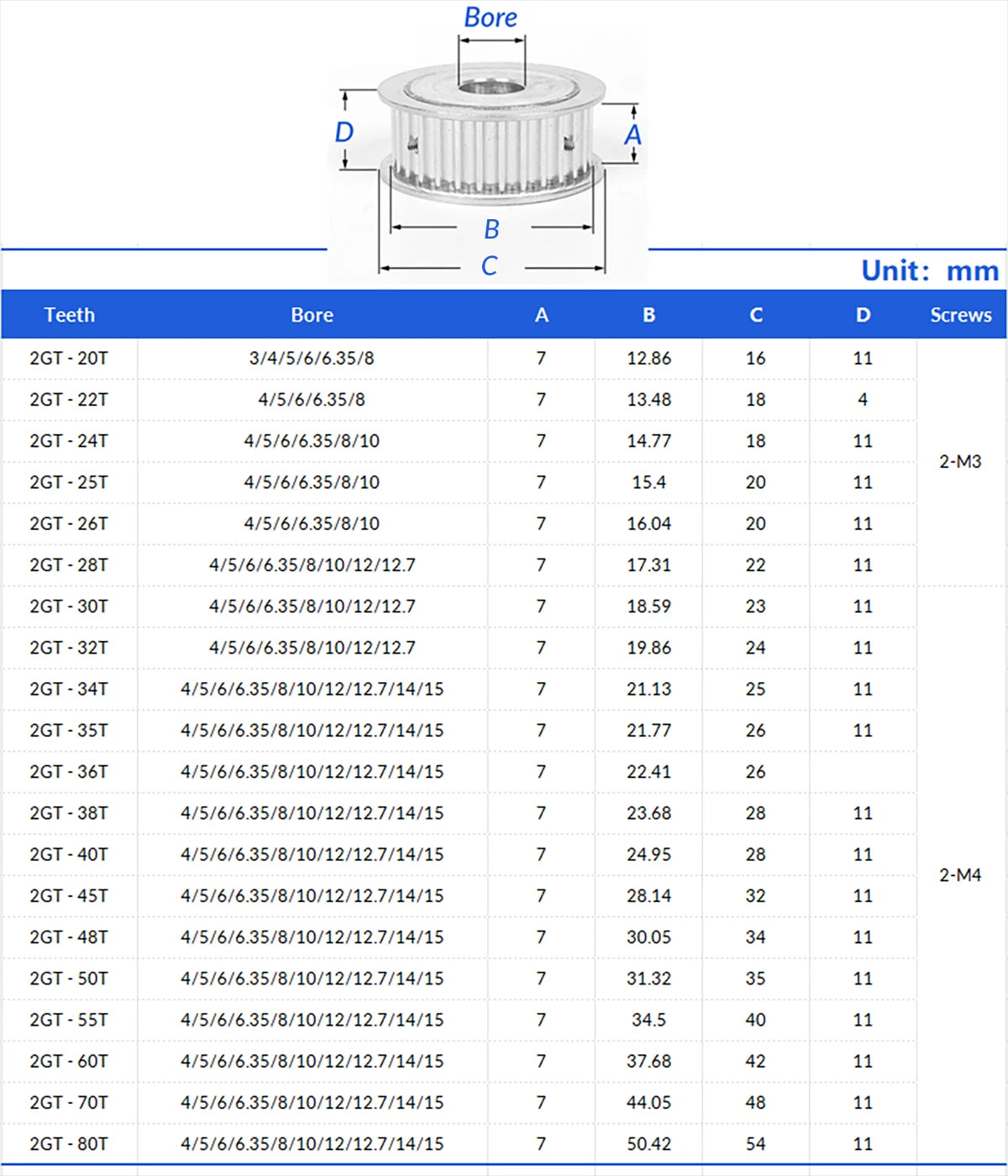Select the '2GT - 28T' row label

tap(69, 565)
